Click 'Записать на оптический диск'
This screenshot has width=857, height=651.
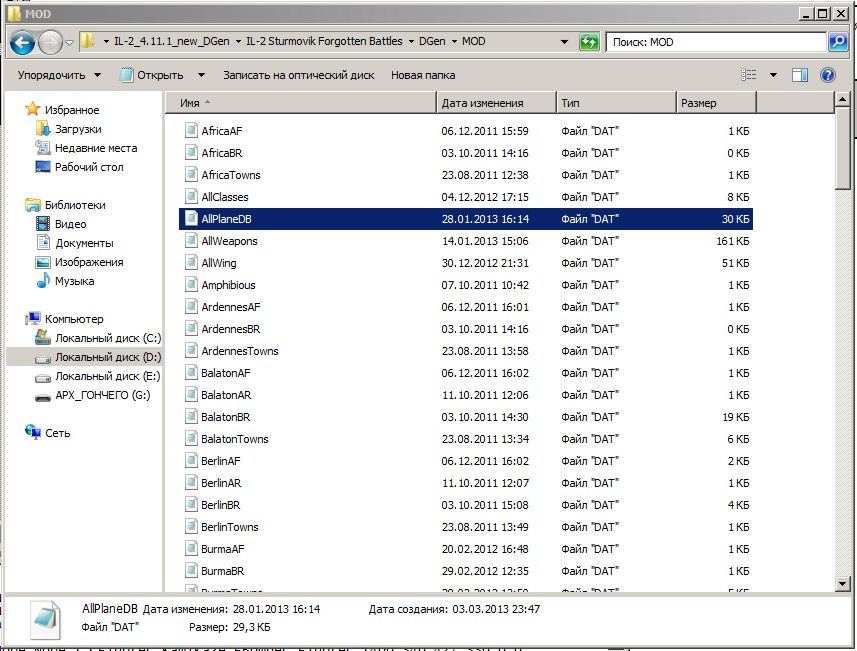point(298,75)
